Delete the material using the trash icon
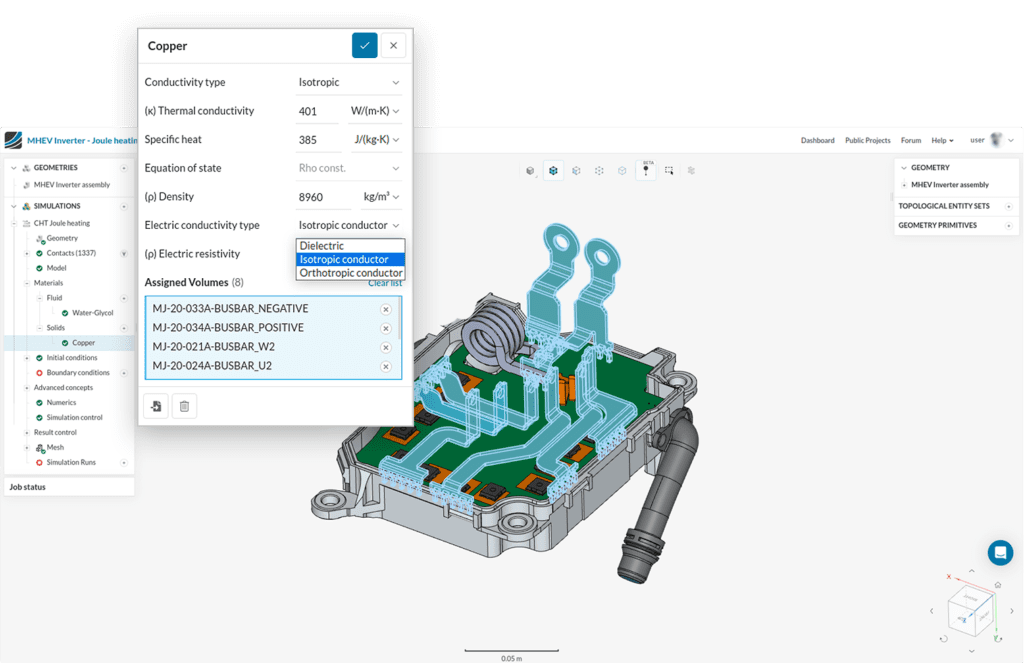Screen dimensions: 1024x663 point(184,405)
